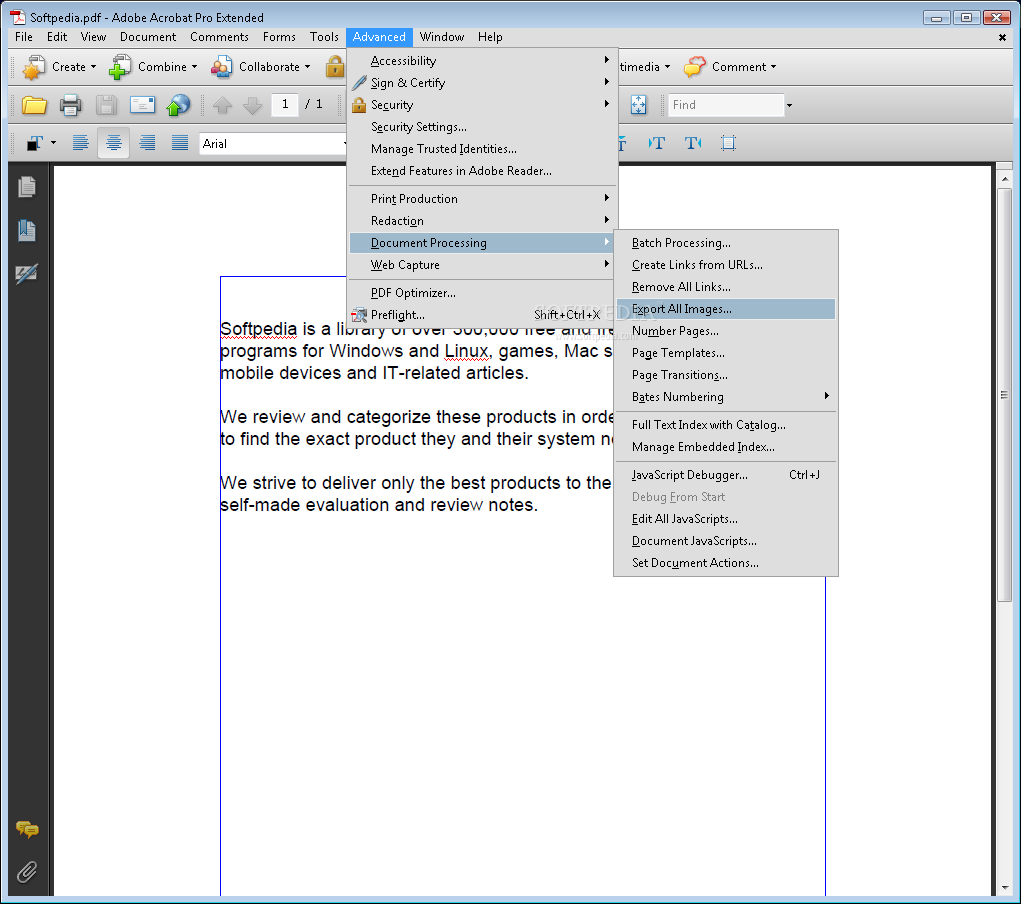The height and width of the screenshot is (904, 1021).
Task: Click the crop tool icon
Action: pyautogui.click(x=728, y=143)
